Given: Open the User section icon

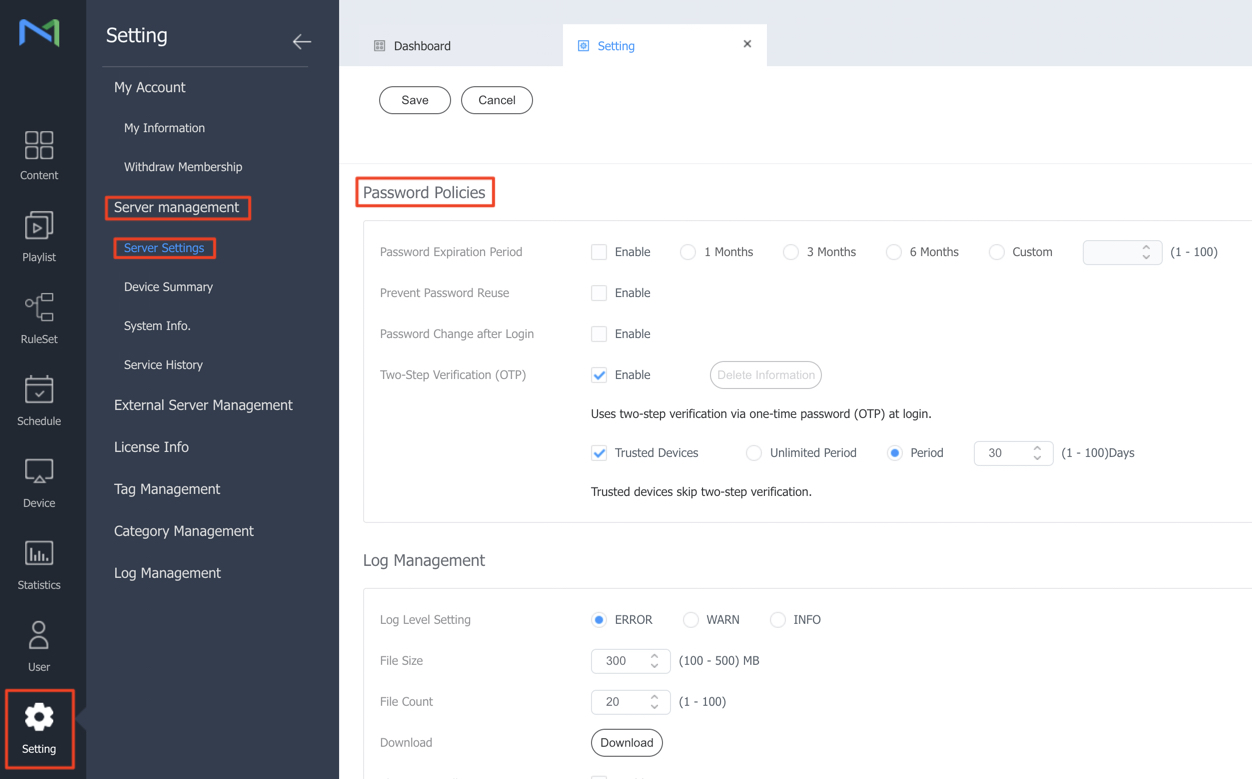Looking at the screenshot, I should [x=39, y=635].
